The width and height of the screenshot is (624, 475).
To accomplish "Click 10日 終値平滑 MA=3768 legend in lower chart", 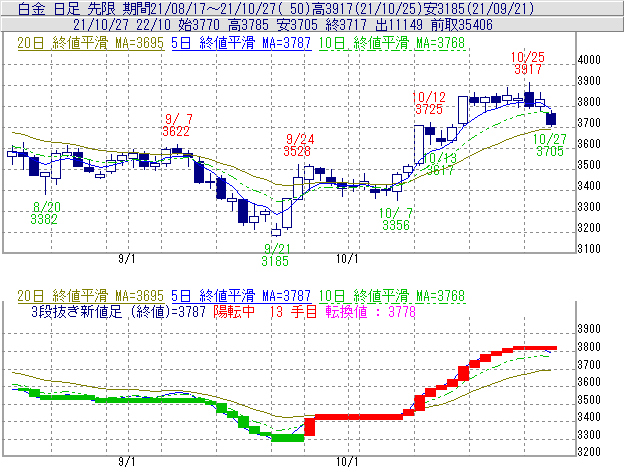I will (x=392, y=296).
